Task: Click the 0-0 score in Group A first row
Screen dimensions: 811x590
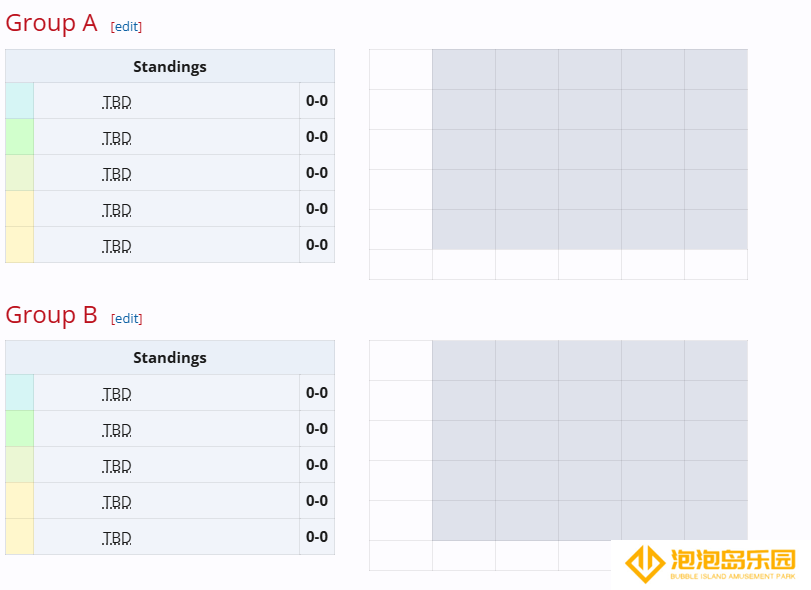Action: 317,101
